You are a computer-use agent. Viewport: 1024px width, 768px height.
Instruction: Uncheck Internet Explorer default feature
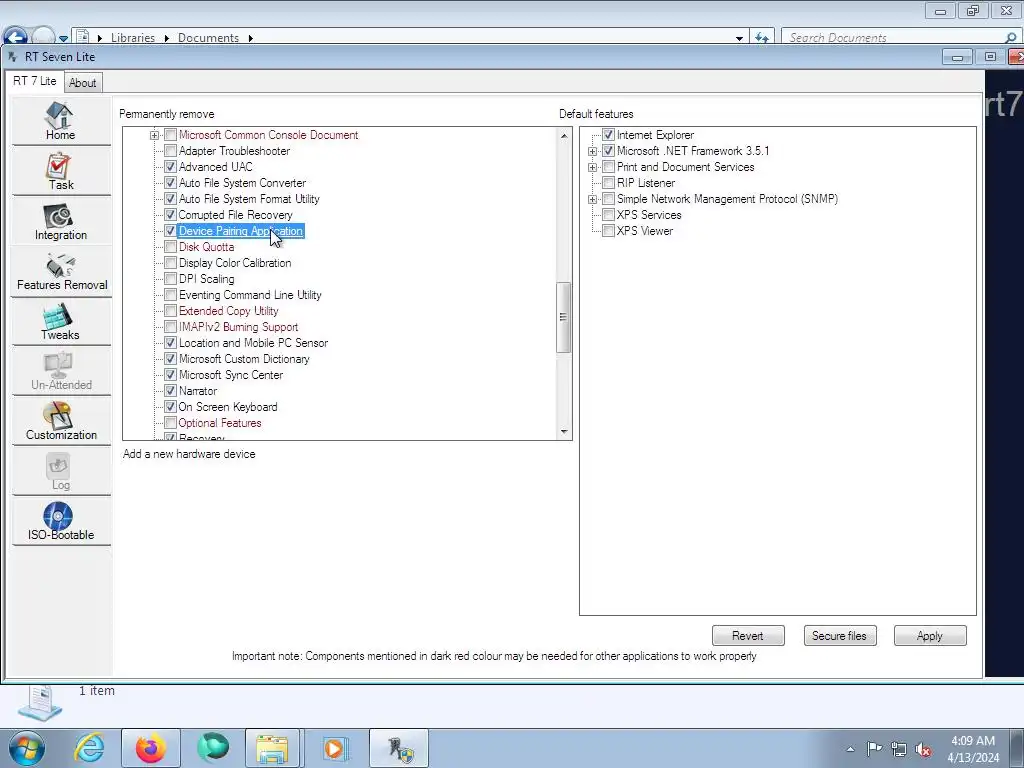(608, 135)
